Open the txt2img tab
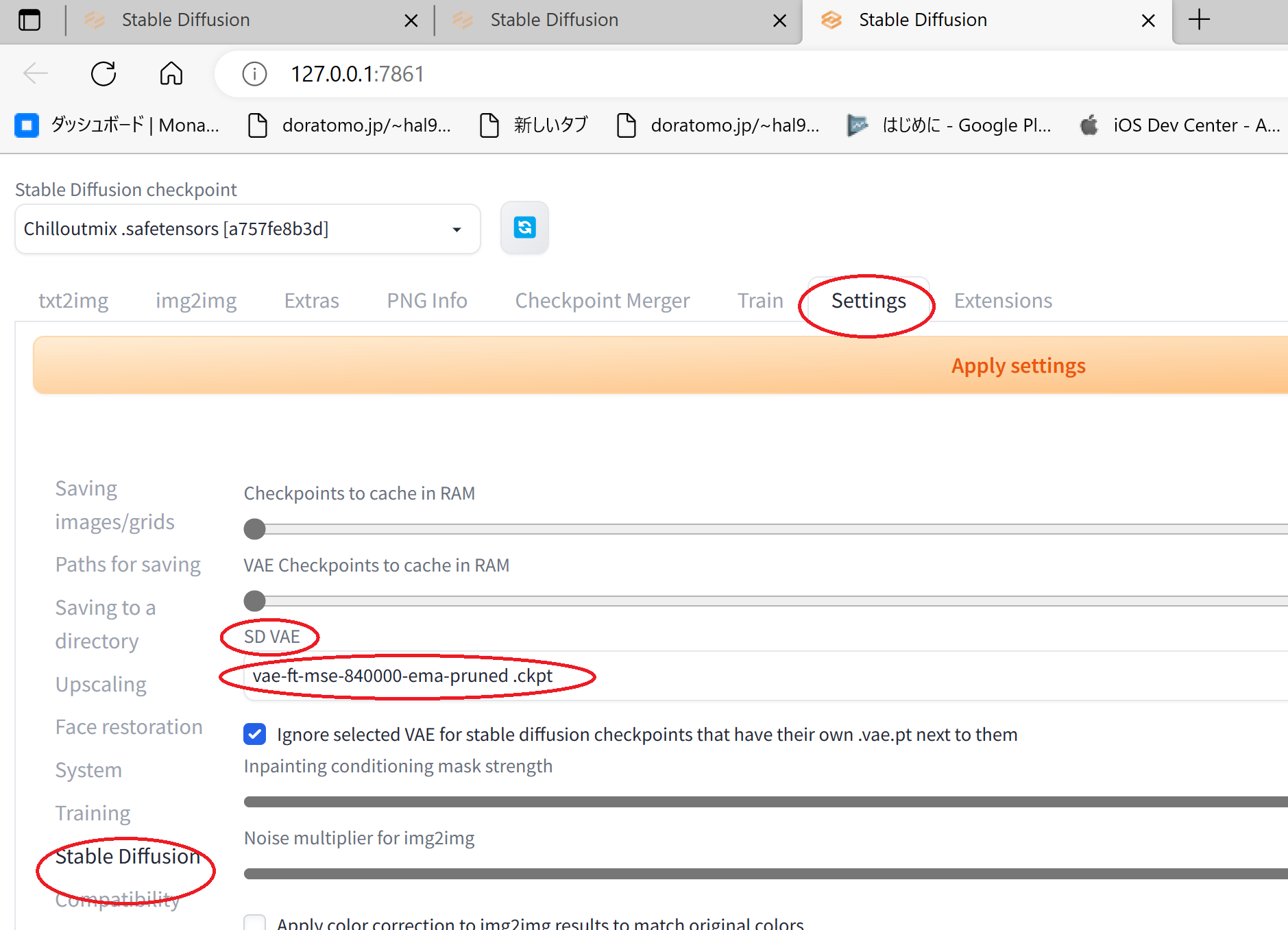The height and width of the screenshot is (930, 1288). (73, 300)
